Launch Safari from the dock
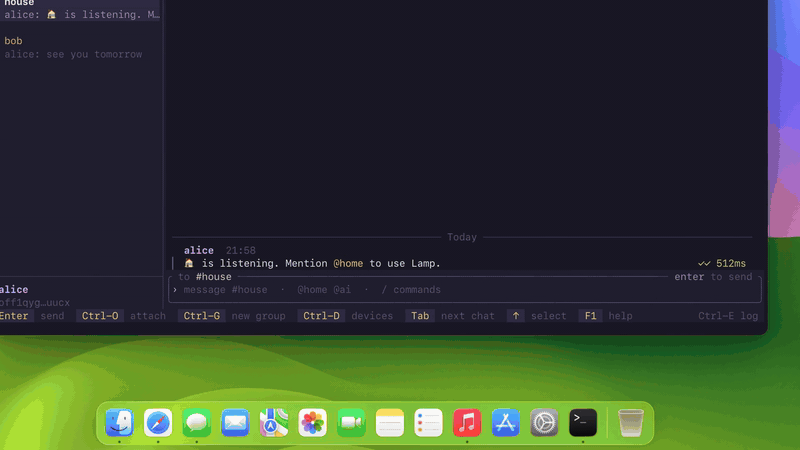Screen dimensions: 800x450 158,422
